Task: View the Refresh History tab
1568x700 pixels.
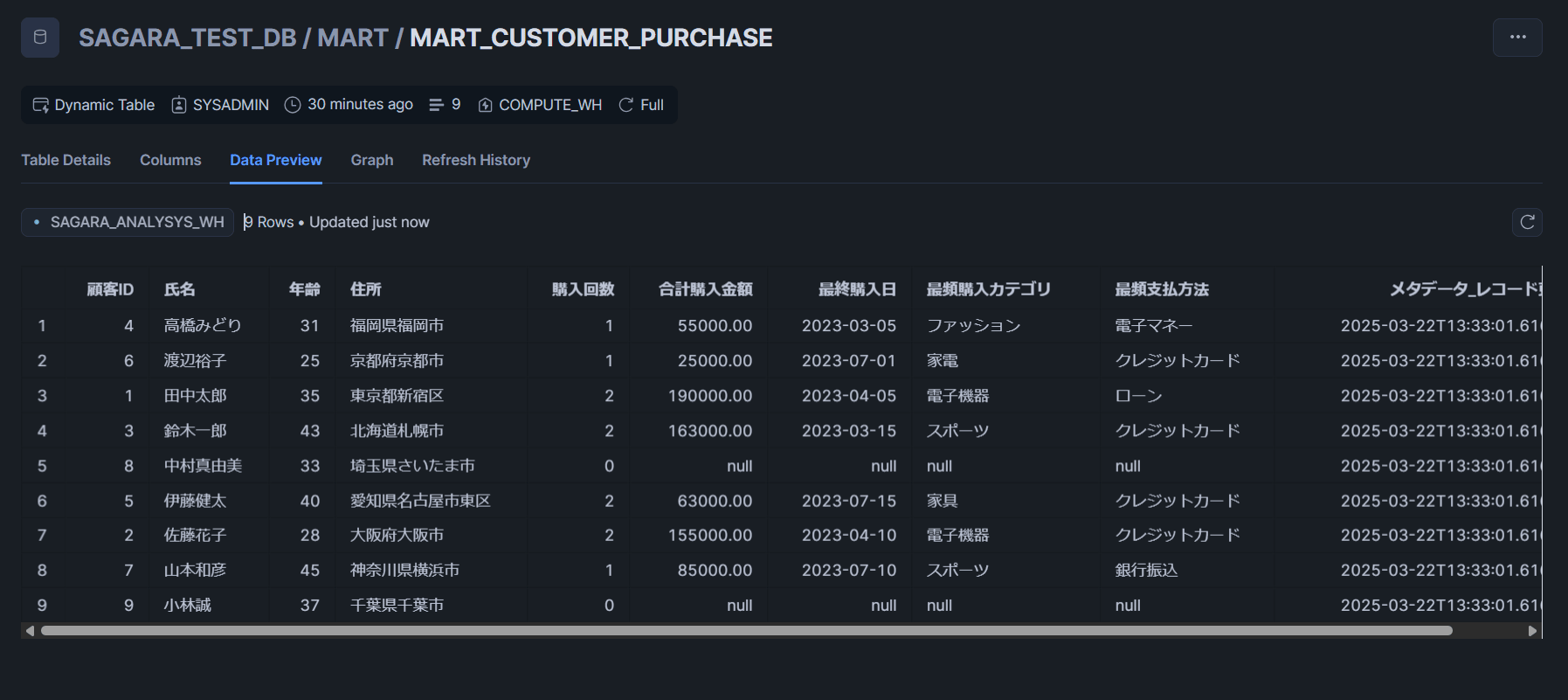Action: coord(476,160)
